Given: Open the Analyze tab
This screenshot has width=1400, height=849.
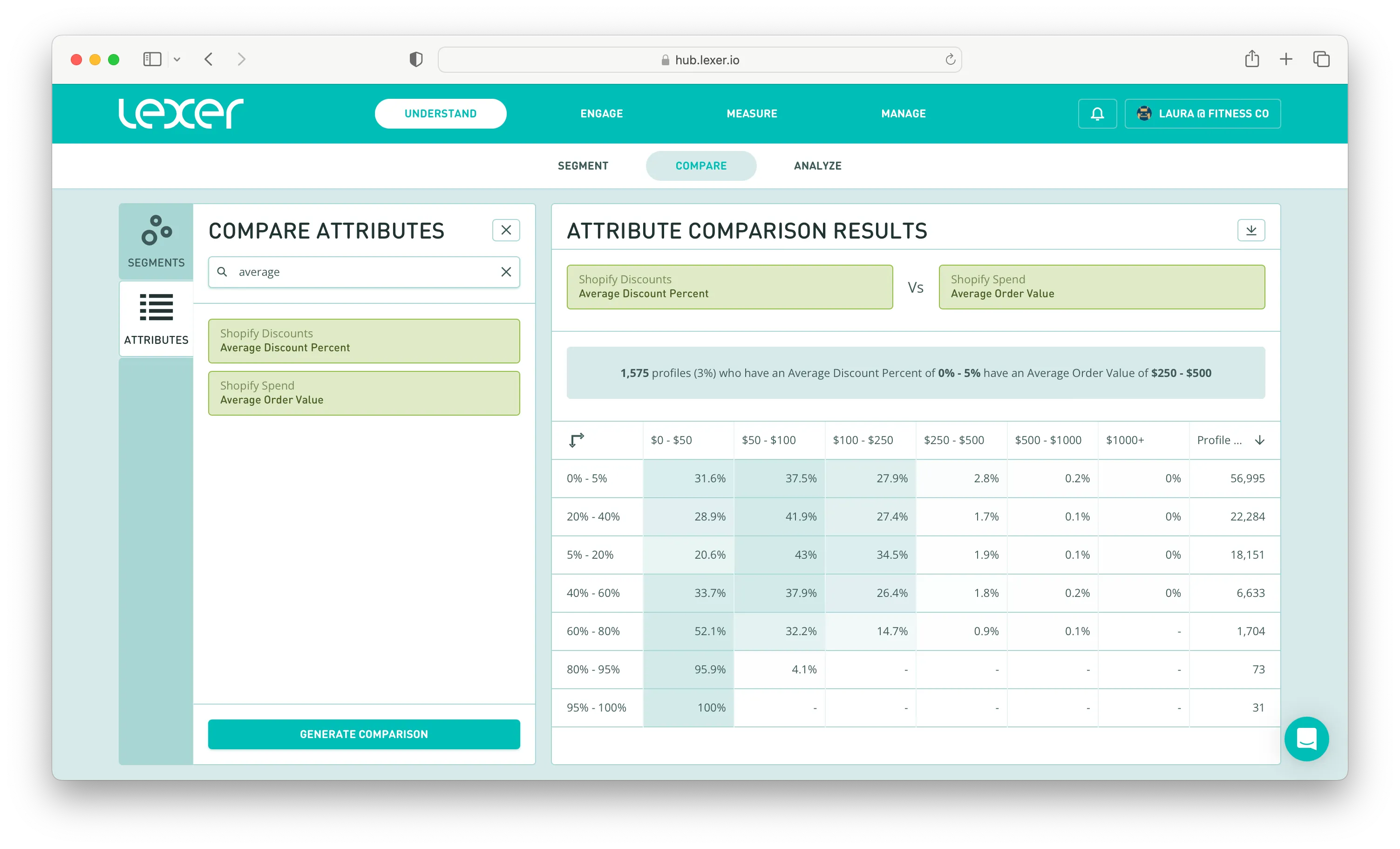Looking at the screenshot, I should pyautogui.click(x=817, y=166).
